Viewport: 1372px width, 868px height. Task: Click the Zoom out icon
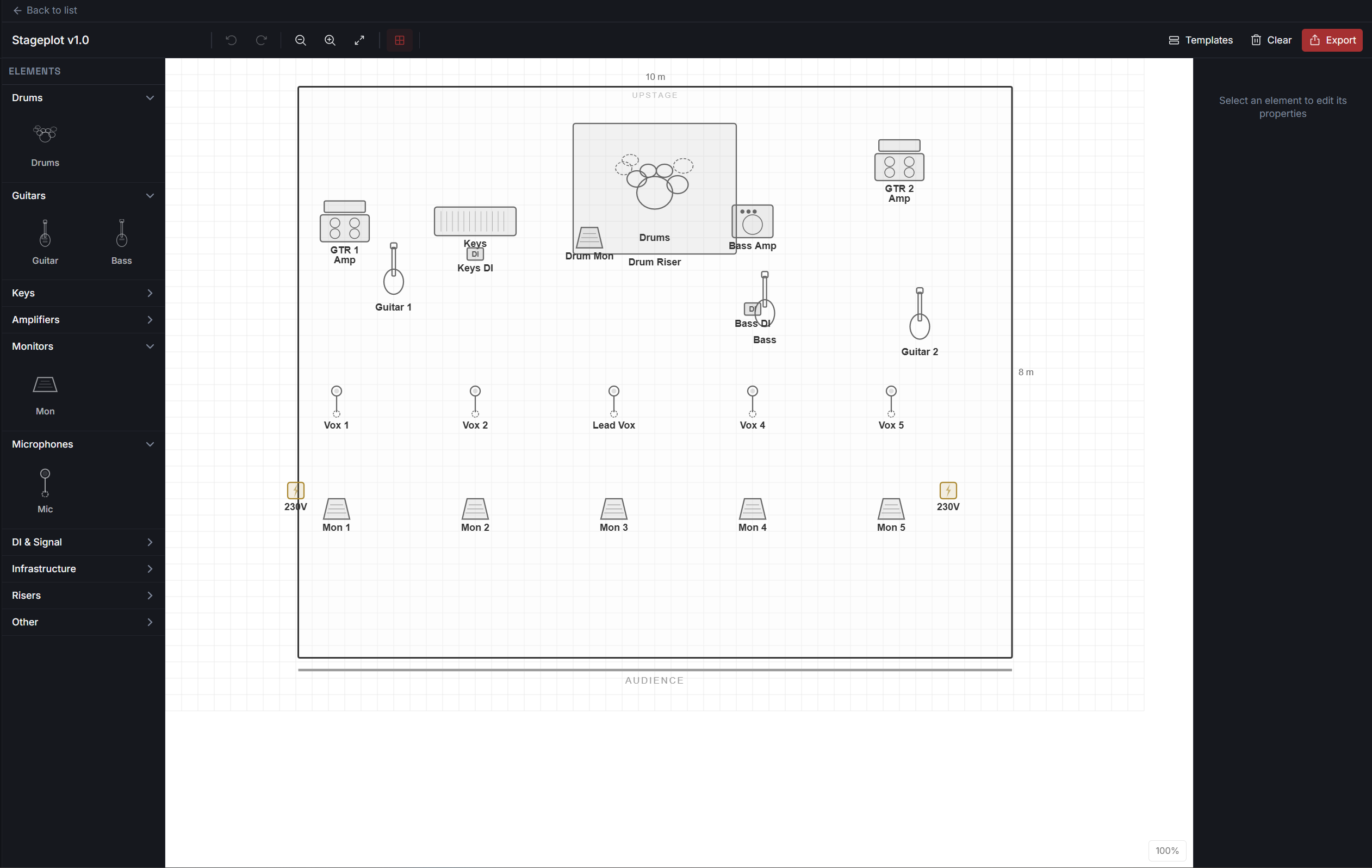click(x=300, y=40)
